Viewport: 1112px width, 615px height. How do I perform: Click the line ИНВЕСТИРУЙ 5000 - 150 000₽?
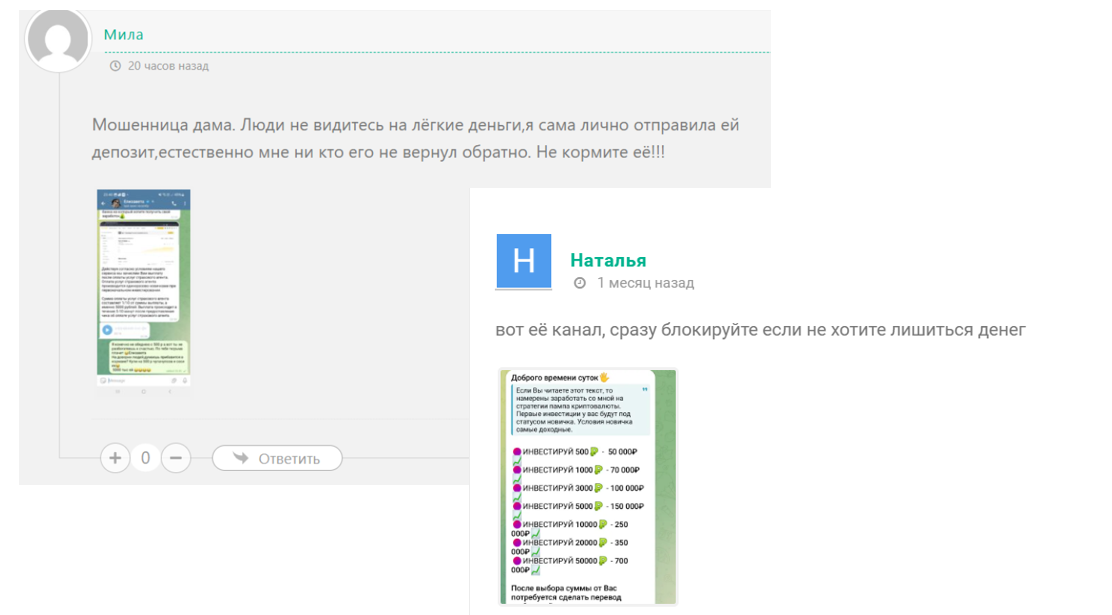tap(578, 506)
